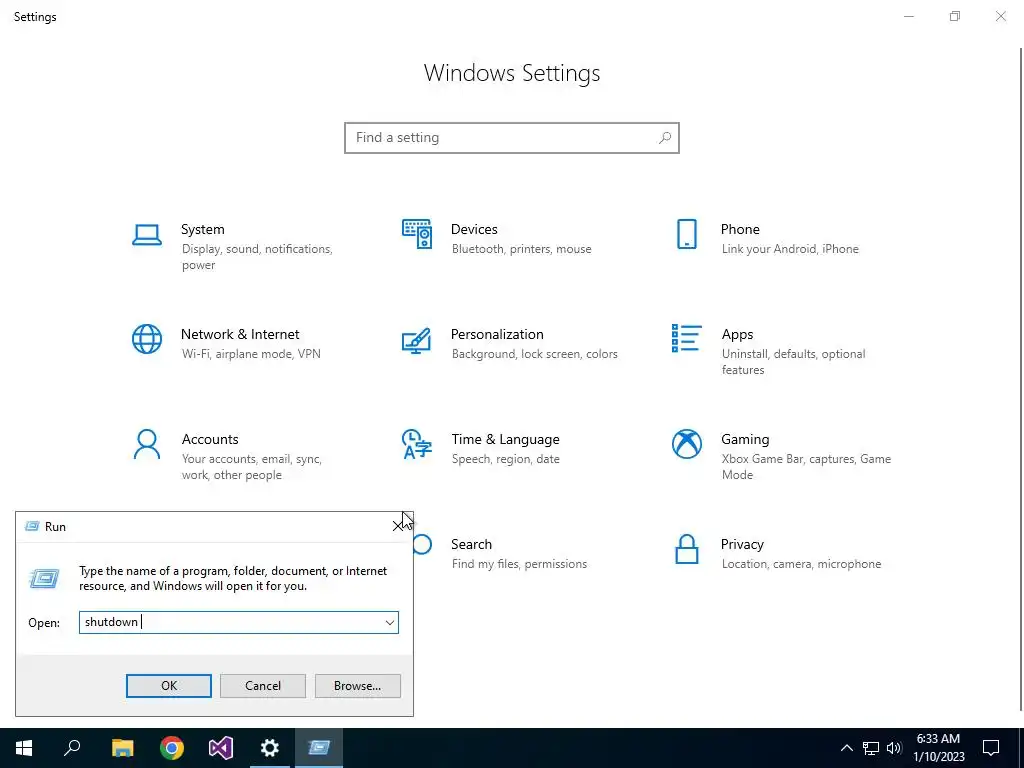Switch to Settings gear on taskbar
This screenshot has height=768, width=1024.
pyautogui.click(x=270, y=748)
